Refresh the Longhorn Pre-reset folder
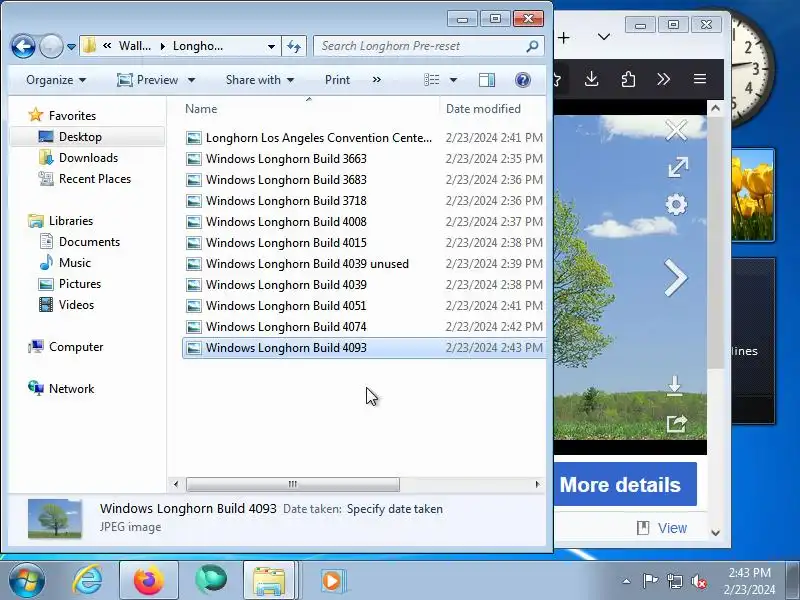The height and width of the screenshot is (600, 800). [x=294, y=46]
